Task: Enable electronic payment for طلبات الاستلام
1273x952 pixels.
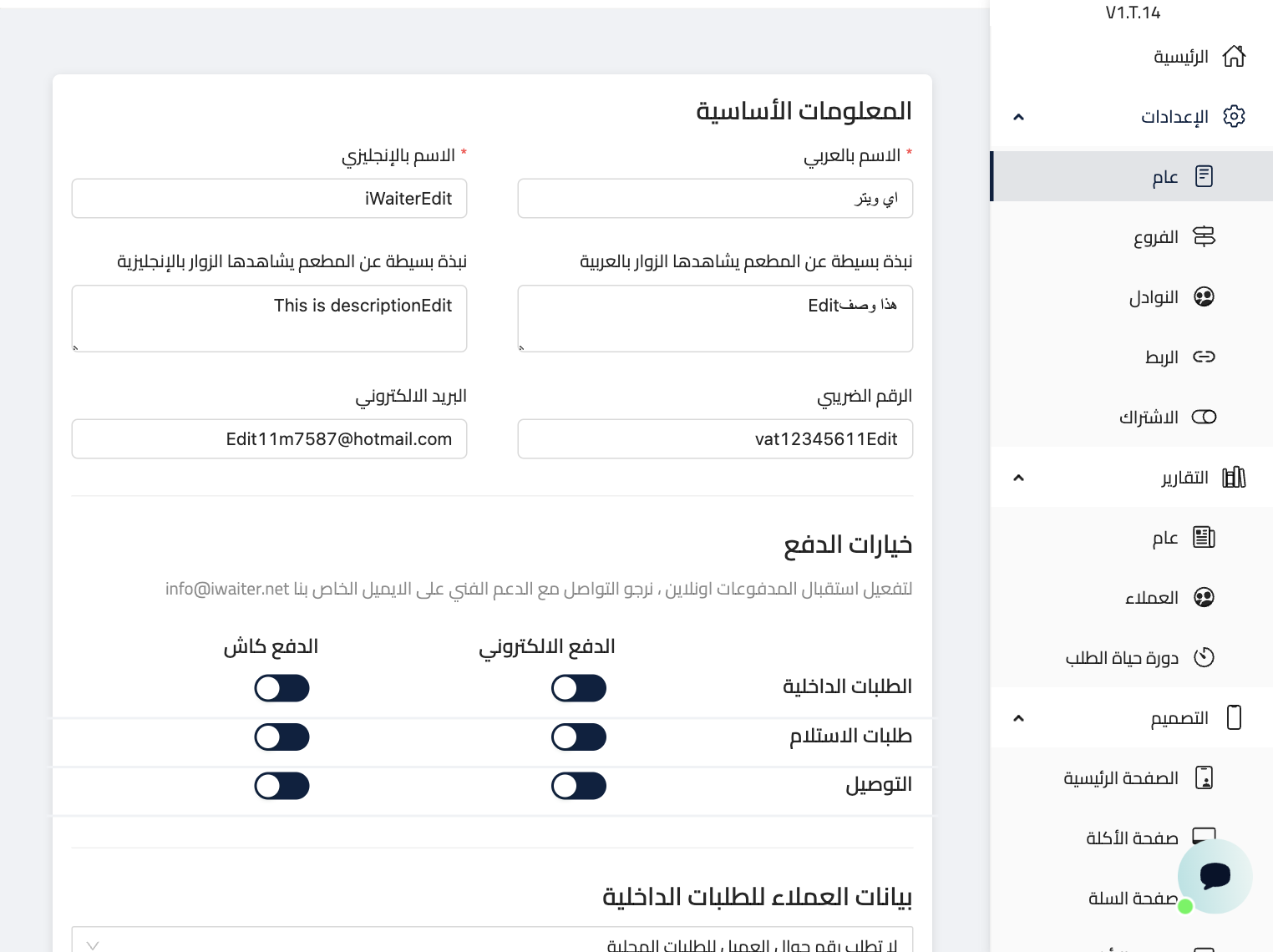Action: click(578, 737)
